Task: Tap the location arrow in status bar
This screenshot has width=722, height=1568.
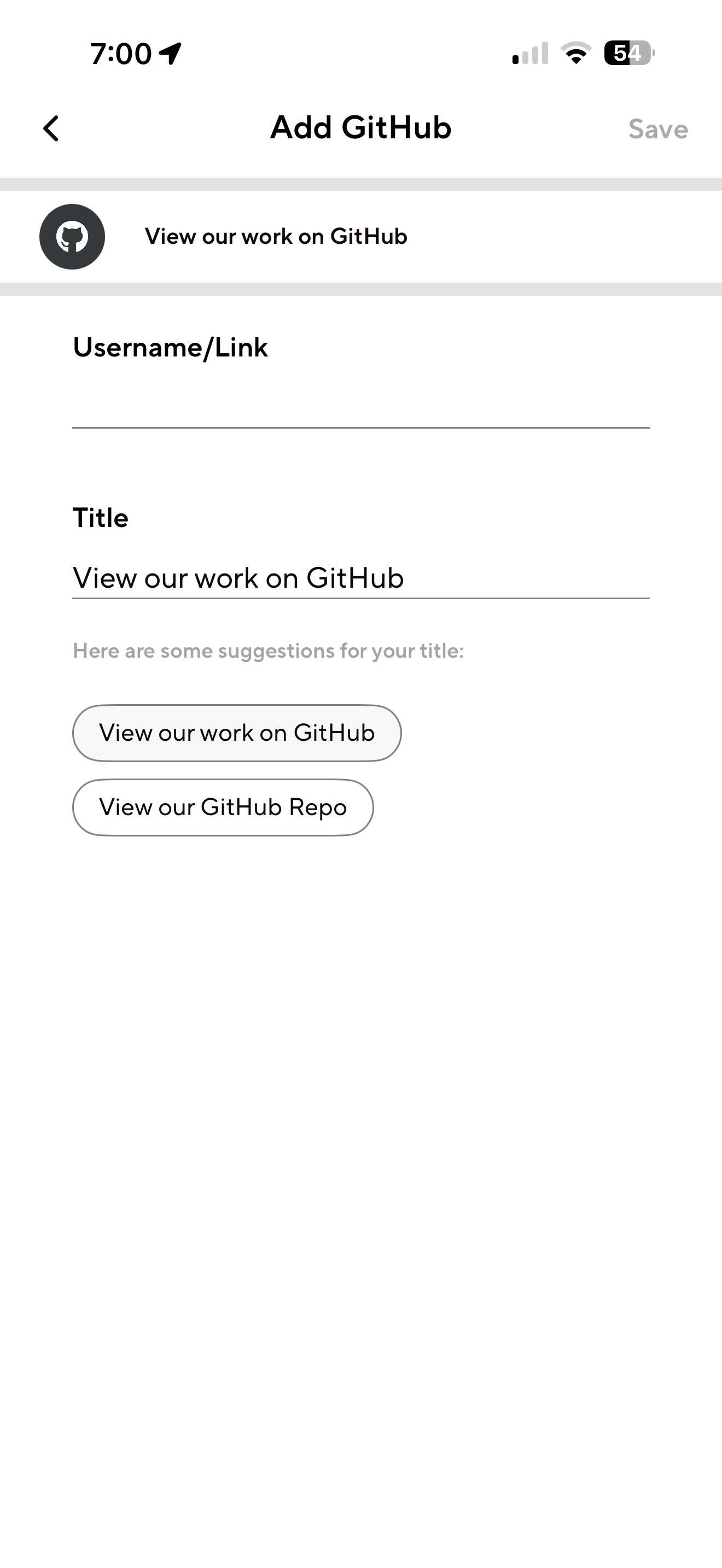Action: click(171, 53)
